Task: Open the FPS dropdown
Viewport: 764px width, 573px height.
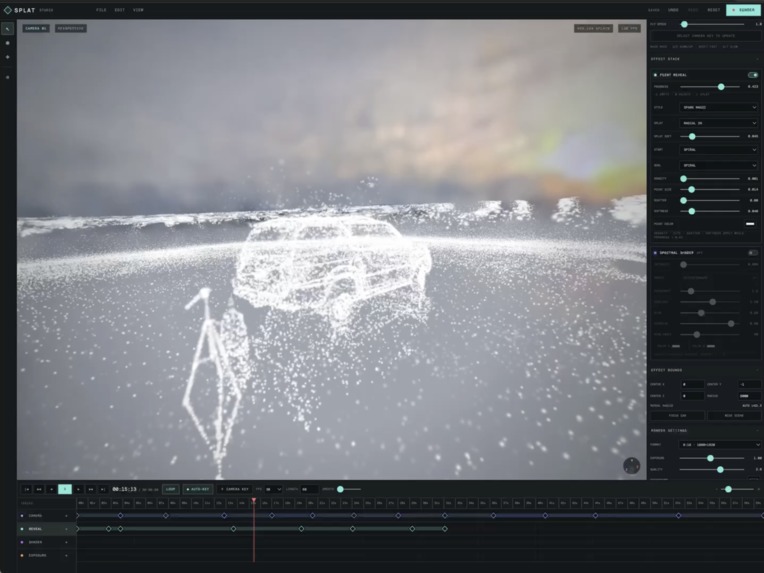Action: click(273, 489)
